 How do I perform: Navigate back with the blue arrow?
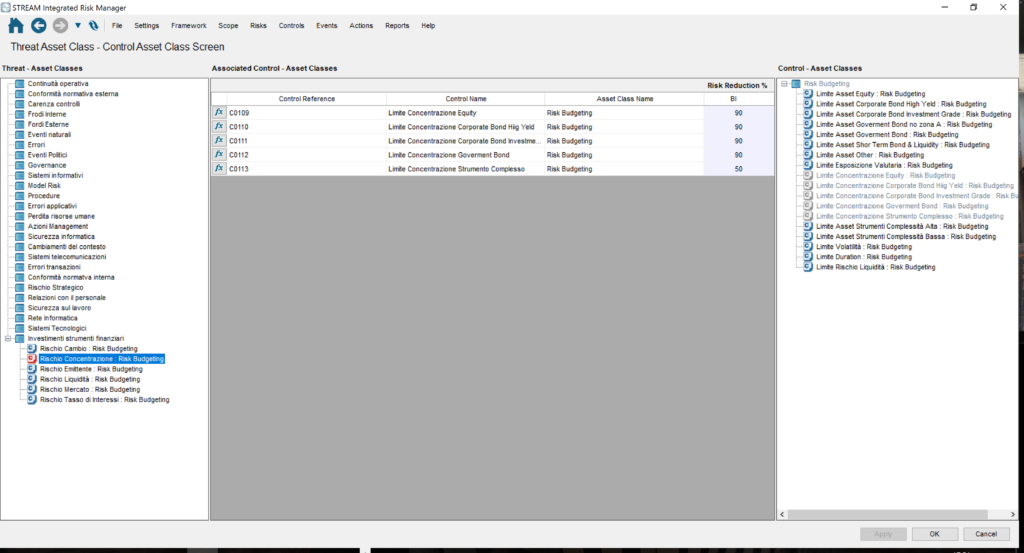39,25
